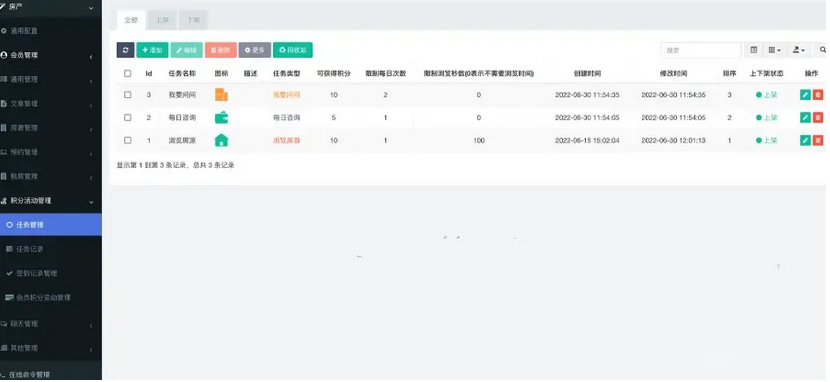Check the checkbox for row Id 1
This screenshot has width=830, height=382.
point(128,140)
